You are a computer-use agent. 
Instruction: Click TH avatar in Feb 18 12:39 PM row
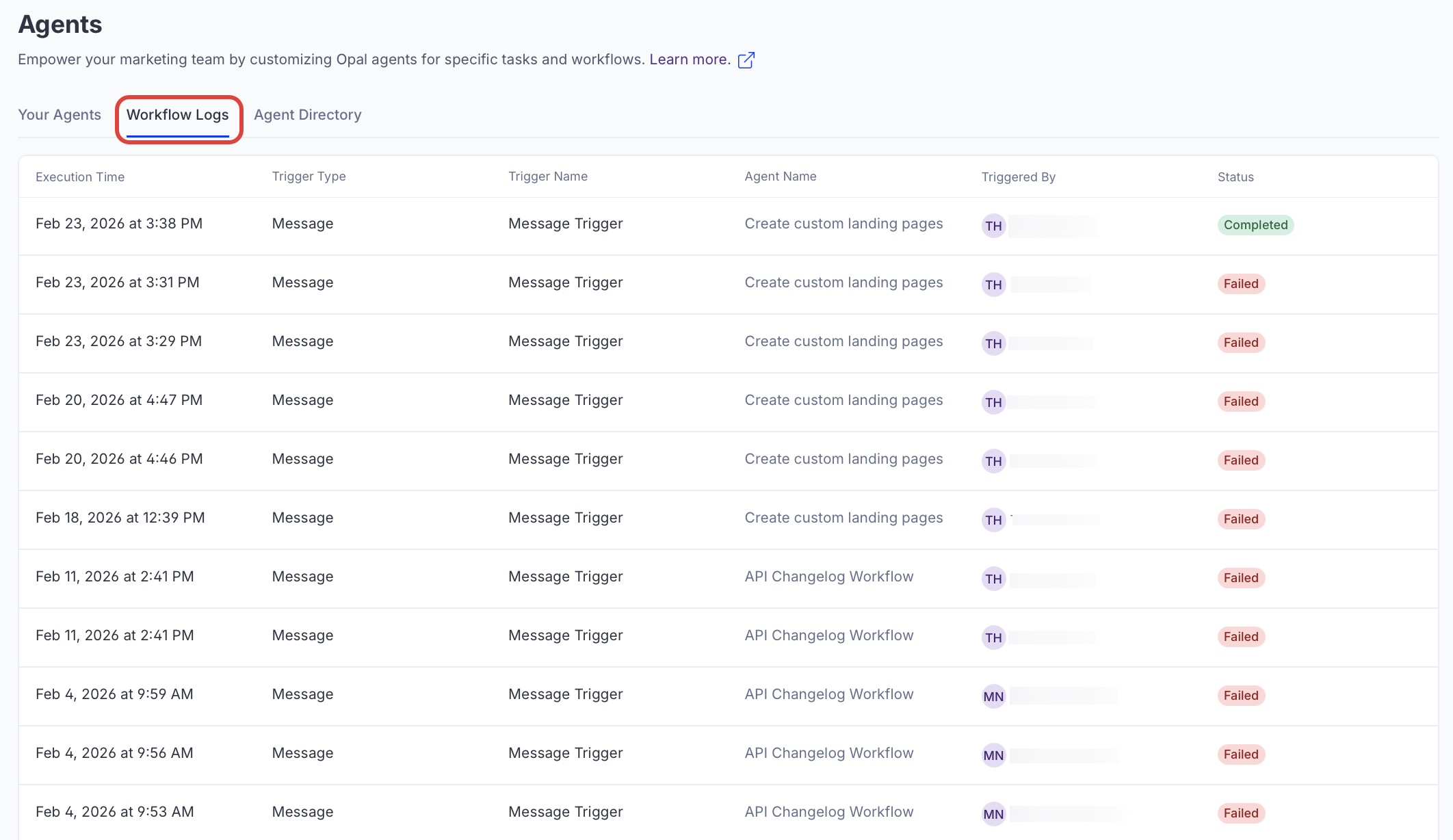click(x=993, y=520)
